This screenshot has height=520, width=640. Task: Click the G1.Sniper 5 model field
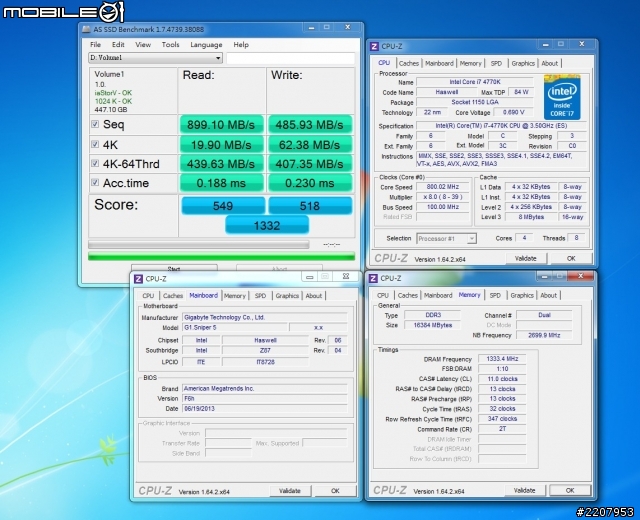[x=235, y=327]
